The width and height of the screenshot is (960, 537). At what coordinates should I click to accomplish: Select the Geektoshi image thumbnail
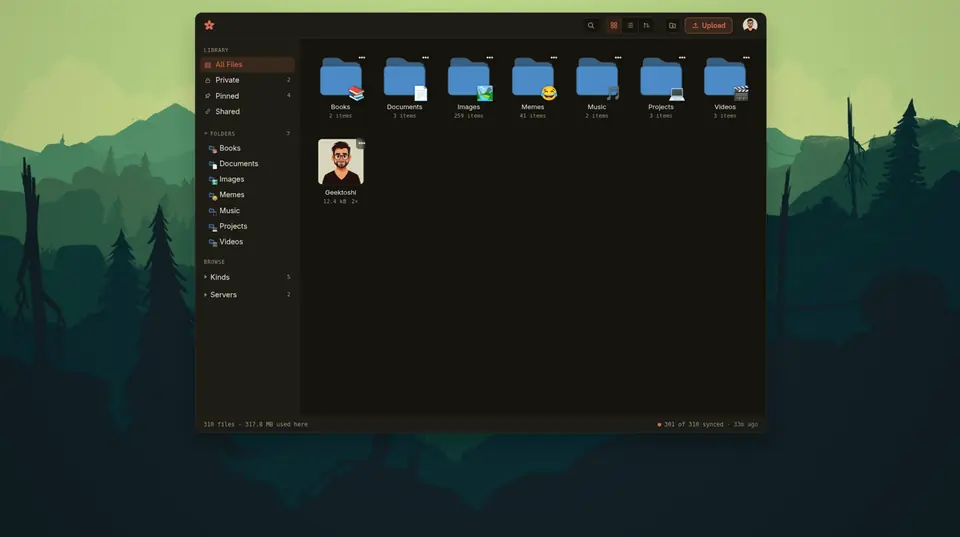click(340, 162)
